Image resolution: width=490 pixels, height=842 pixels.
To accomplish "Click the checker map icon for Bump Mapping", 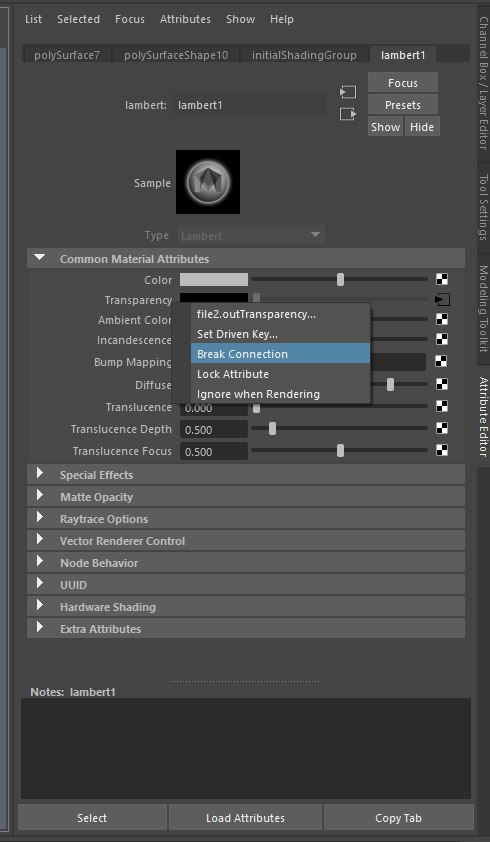I will tap(442, 361).
